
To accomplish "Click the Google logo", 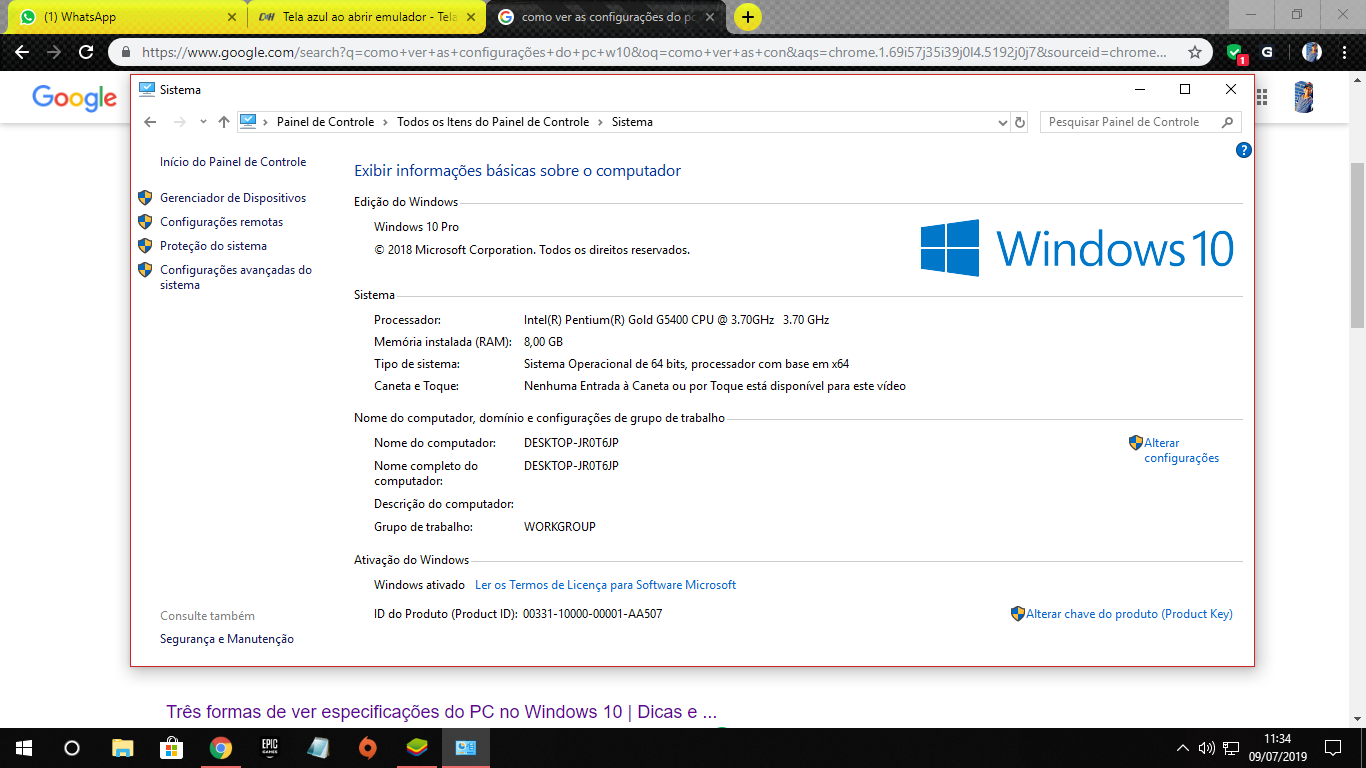I will (75, 97).
